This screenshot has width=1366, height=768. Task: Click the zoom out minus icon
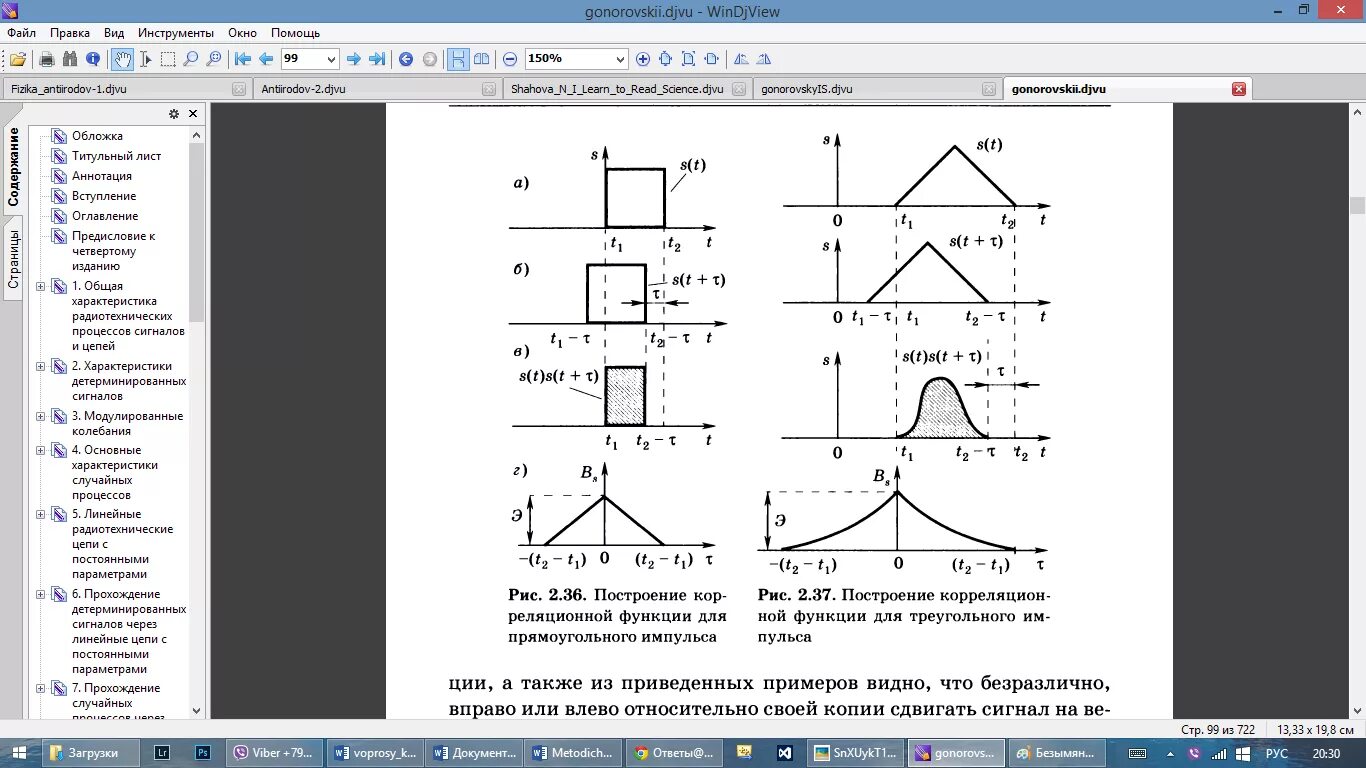tap(510, 59)
